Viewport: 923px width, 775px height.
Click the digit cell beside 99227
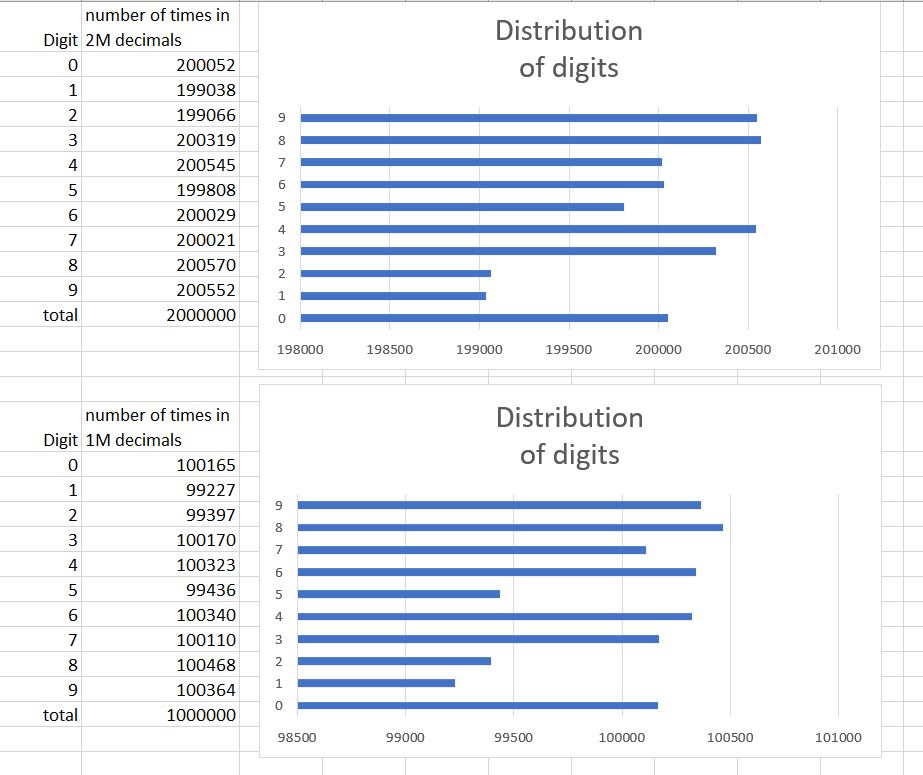(41, 490)
